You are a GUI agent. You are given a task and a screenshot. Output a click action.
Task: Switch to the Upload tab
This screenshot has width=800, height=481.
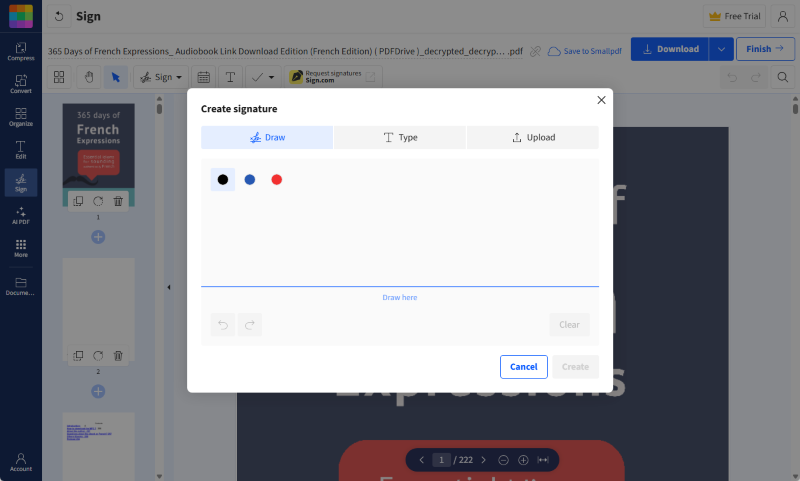[533, 137]
